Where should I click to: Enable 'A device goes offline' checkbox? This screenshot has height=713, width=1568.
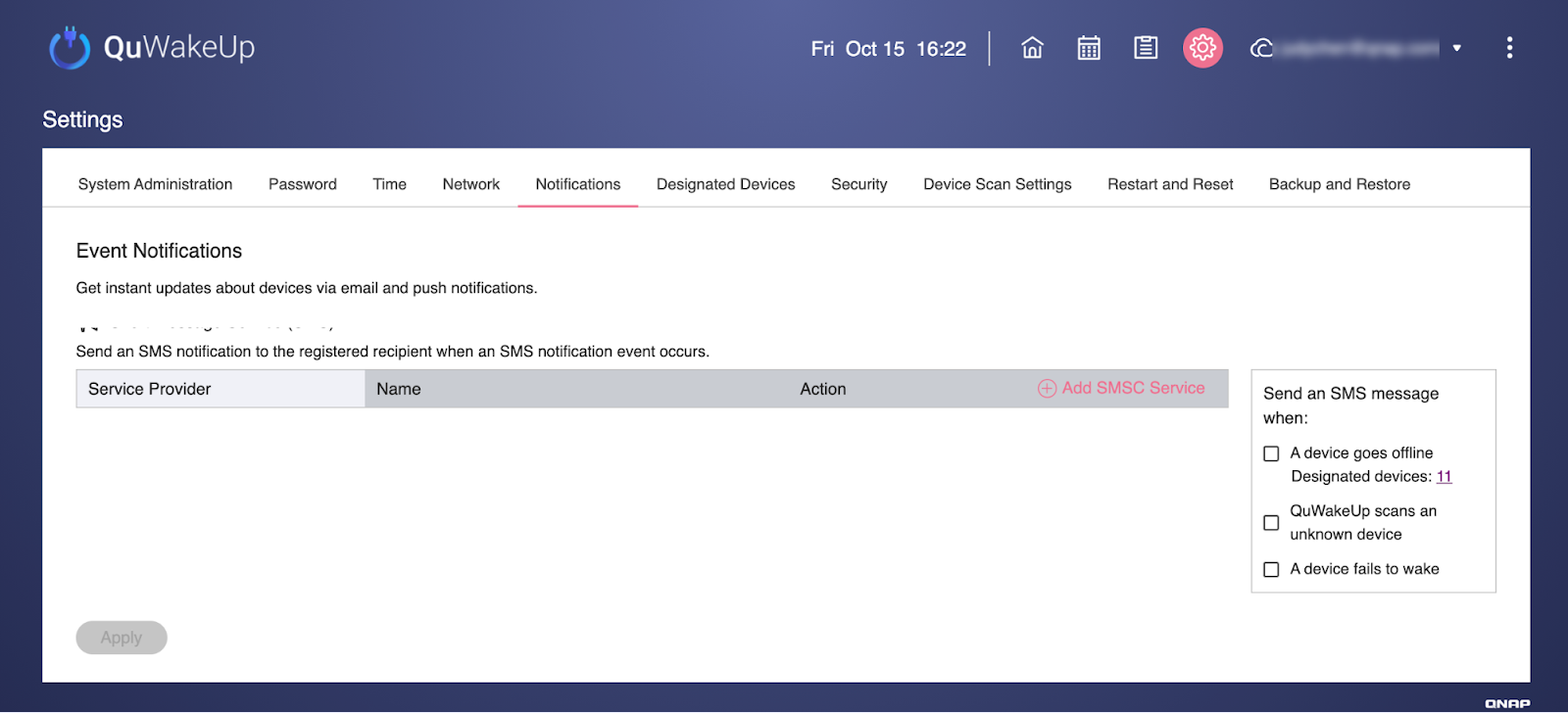(x=1271, y=453)
